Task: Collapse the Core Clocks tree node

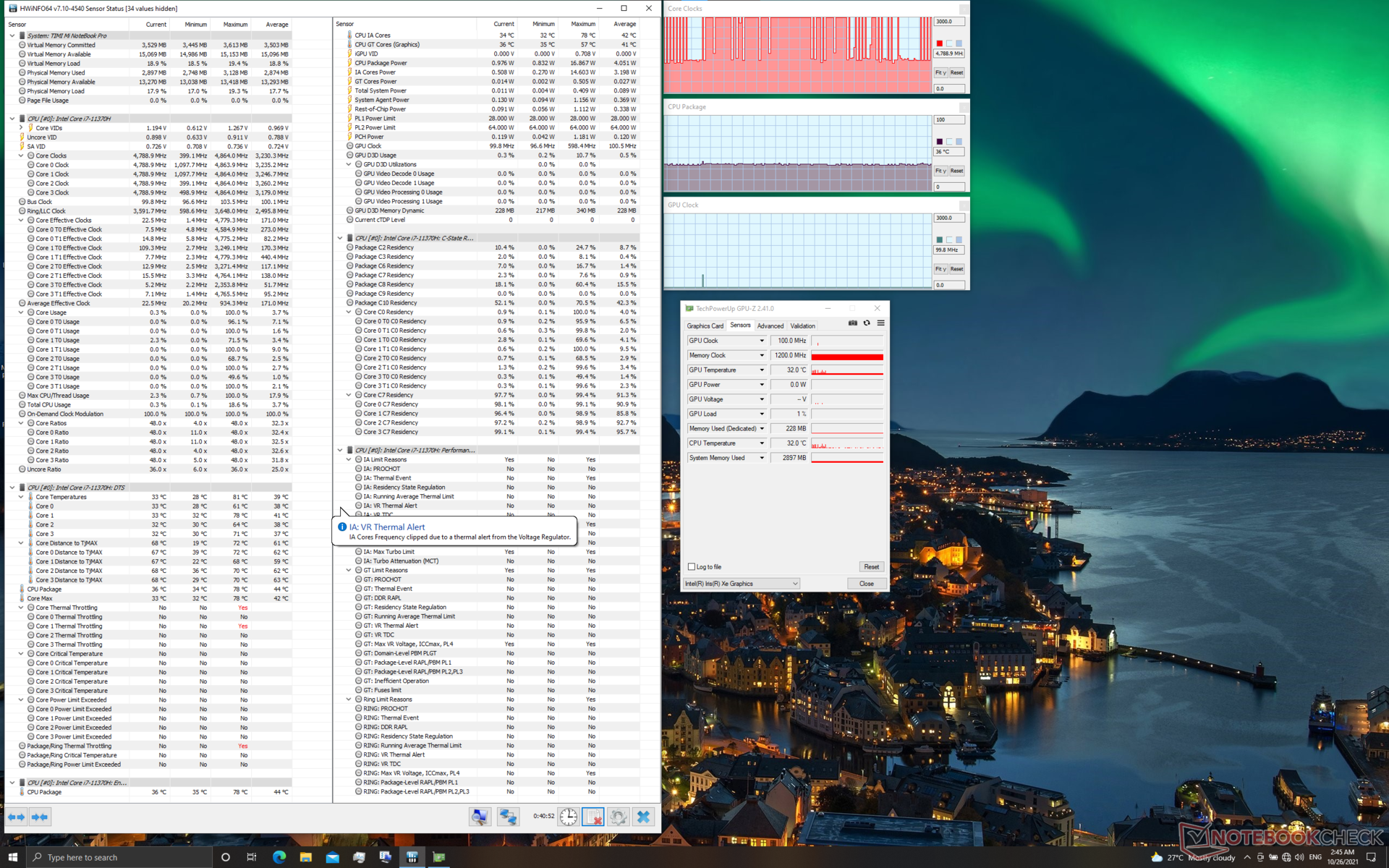Action: coord(21,156)
